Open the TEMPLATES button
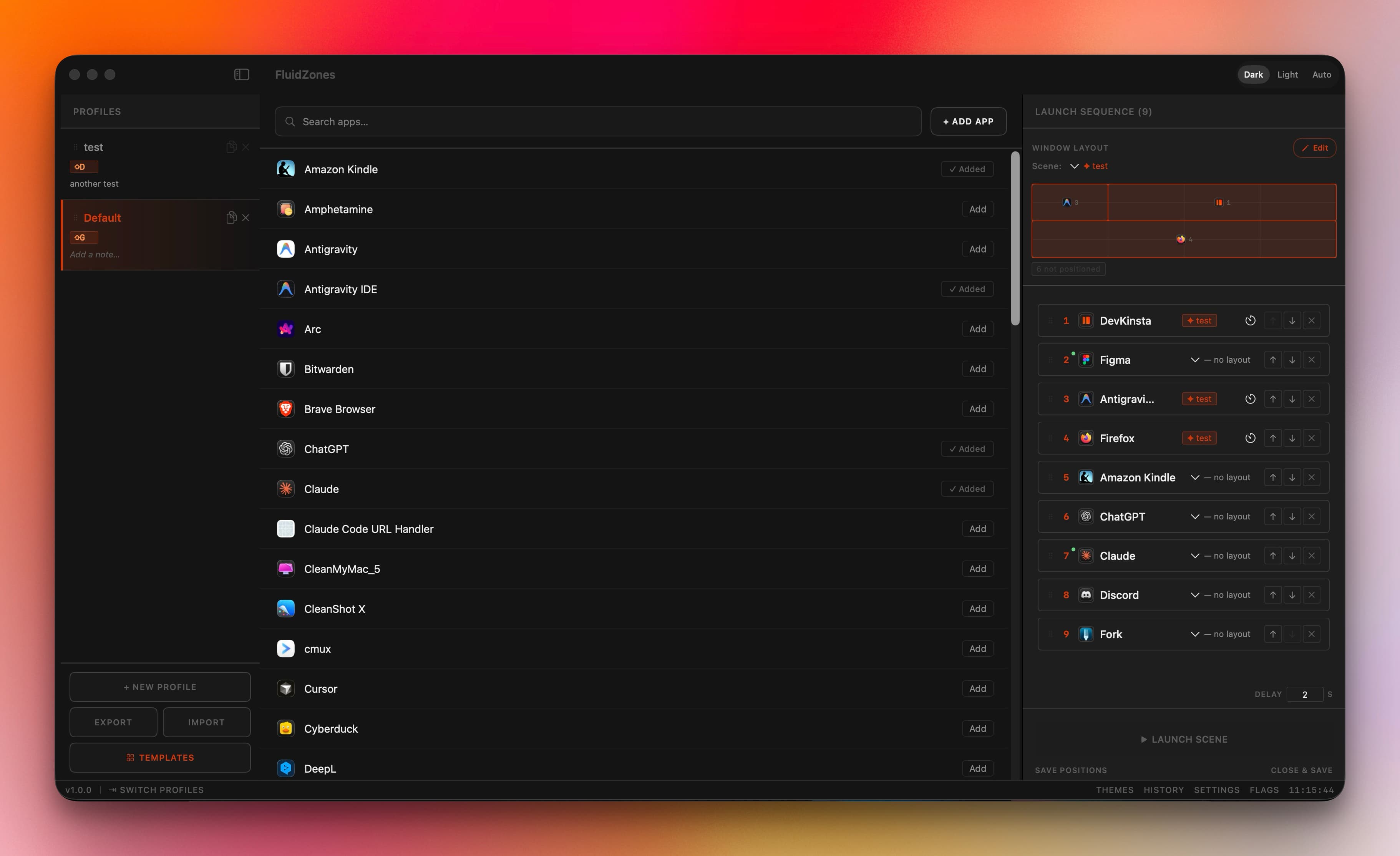This screenshot has height=856, width=1400. tap(160, 758)
